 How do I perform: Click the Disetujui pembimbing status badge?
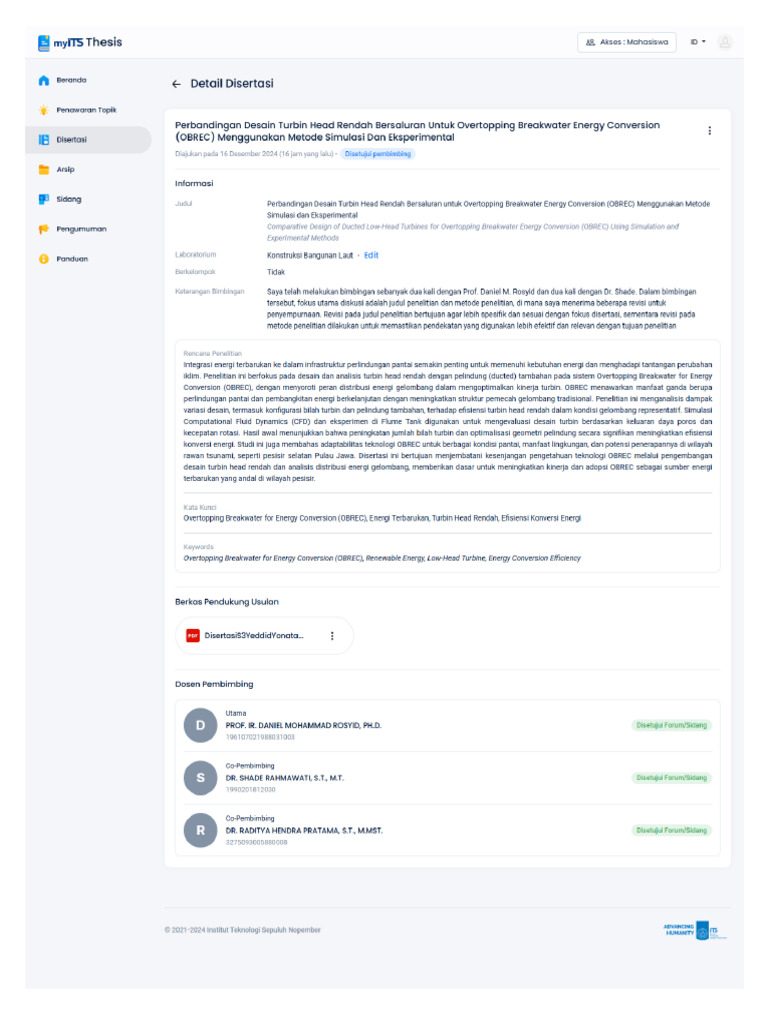point(378,154)
